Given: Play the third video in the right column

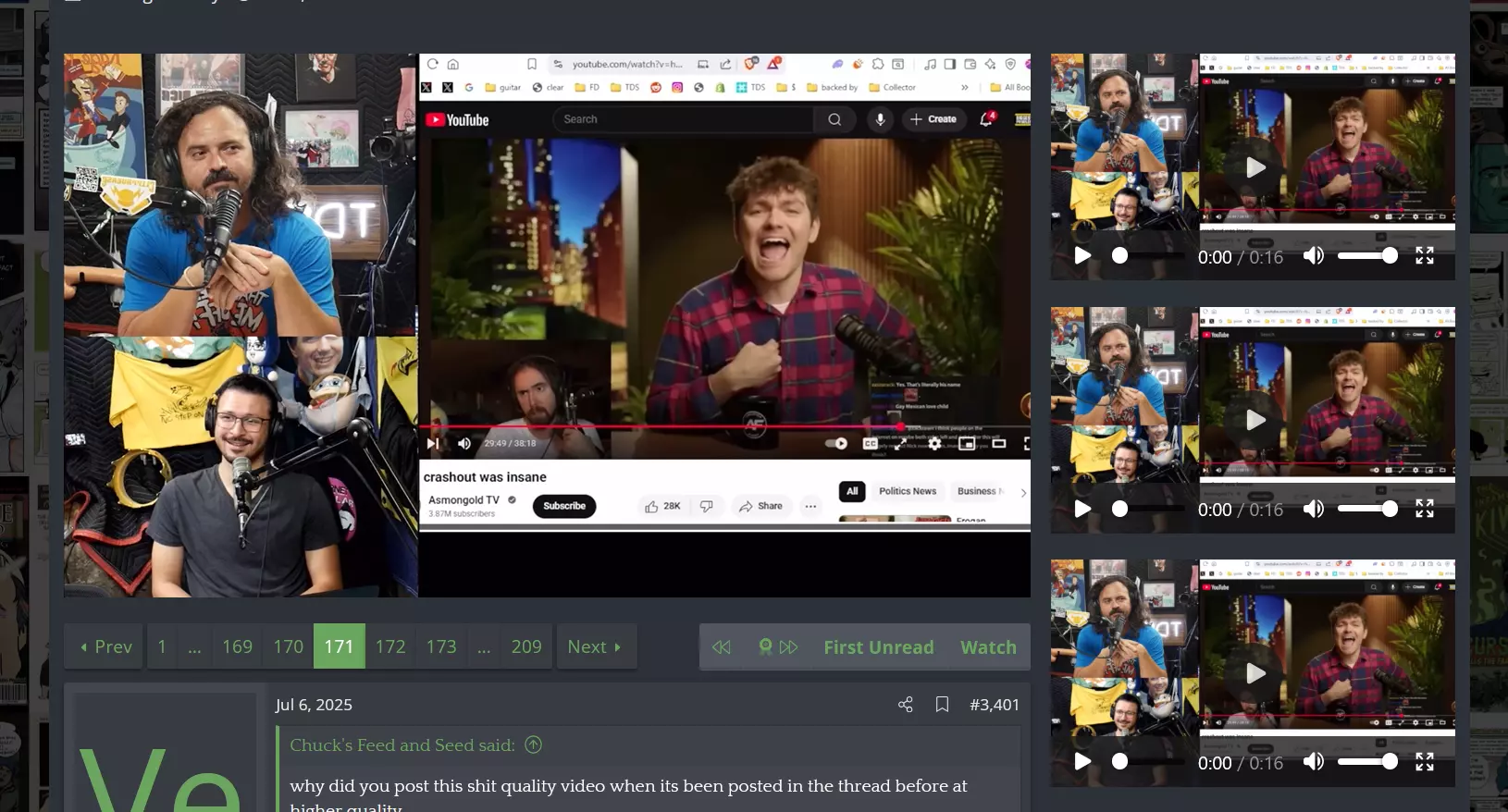Looking at the screenshot, I should (1082, 762).
